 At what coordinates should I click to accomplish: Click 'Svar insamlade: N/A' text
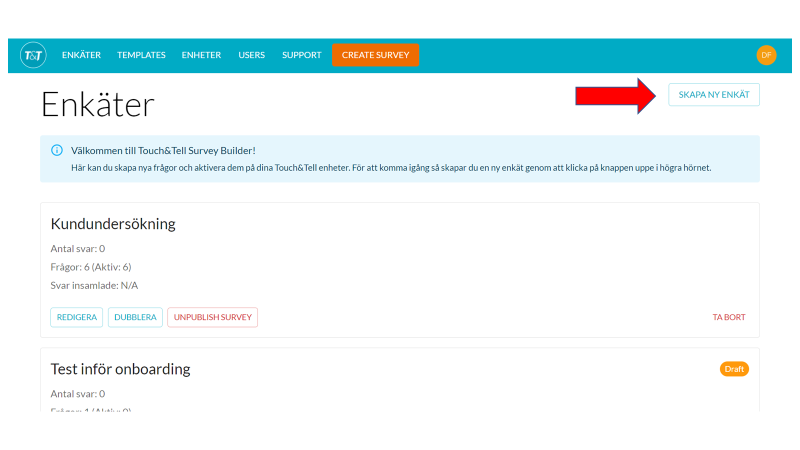(94, 285)
